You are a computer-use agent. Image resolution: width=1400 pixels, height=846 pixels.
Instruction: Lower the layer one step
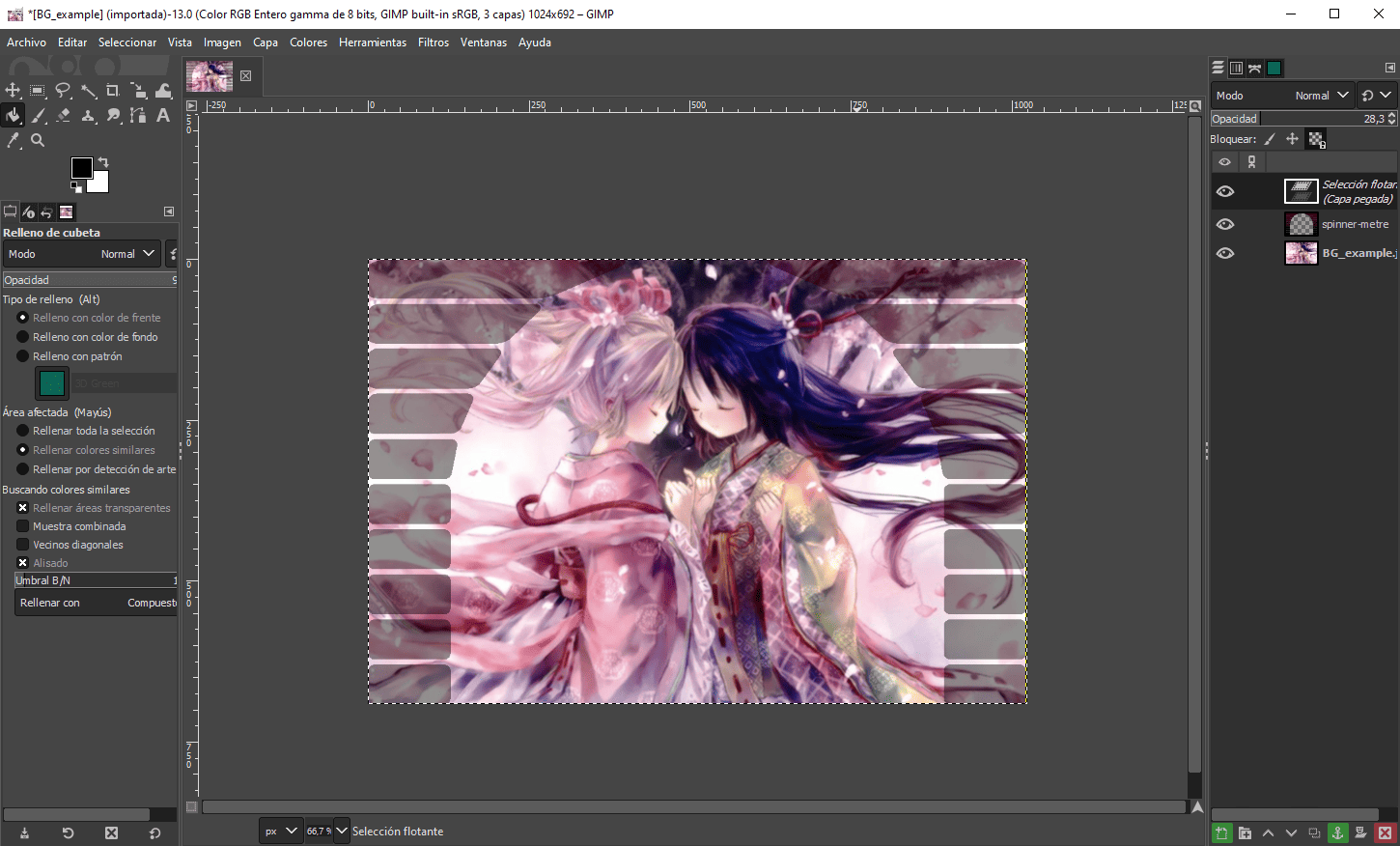coord(1291,832)
